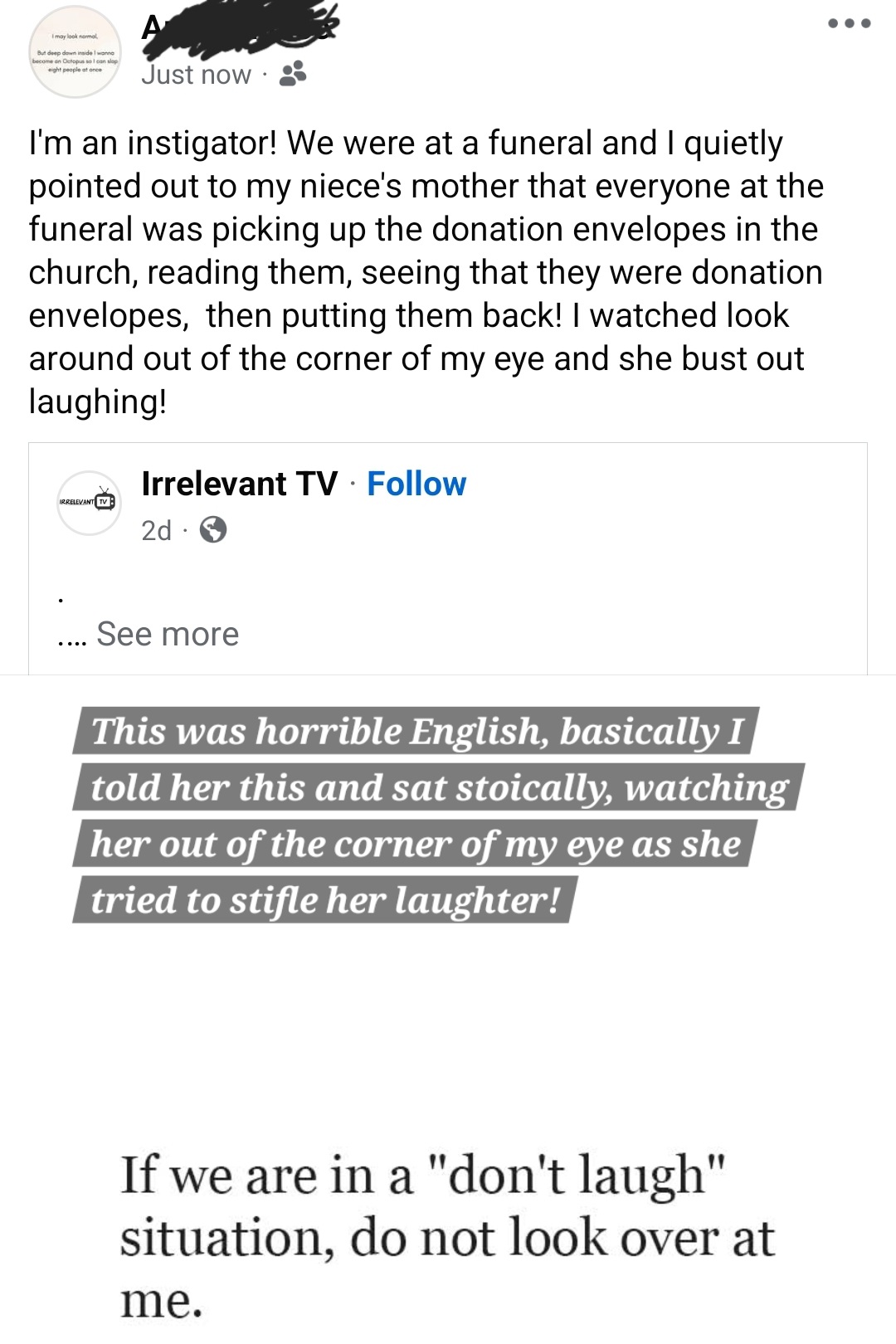This screenshot has height=1344, width=896.
Task: Tap the 'told her this and sat stoically' line
Action: 439,787
